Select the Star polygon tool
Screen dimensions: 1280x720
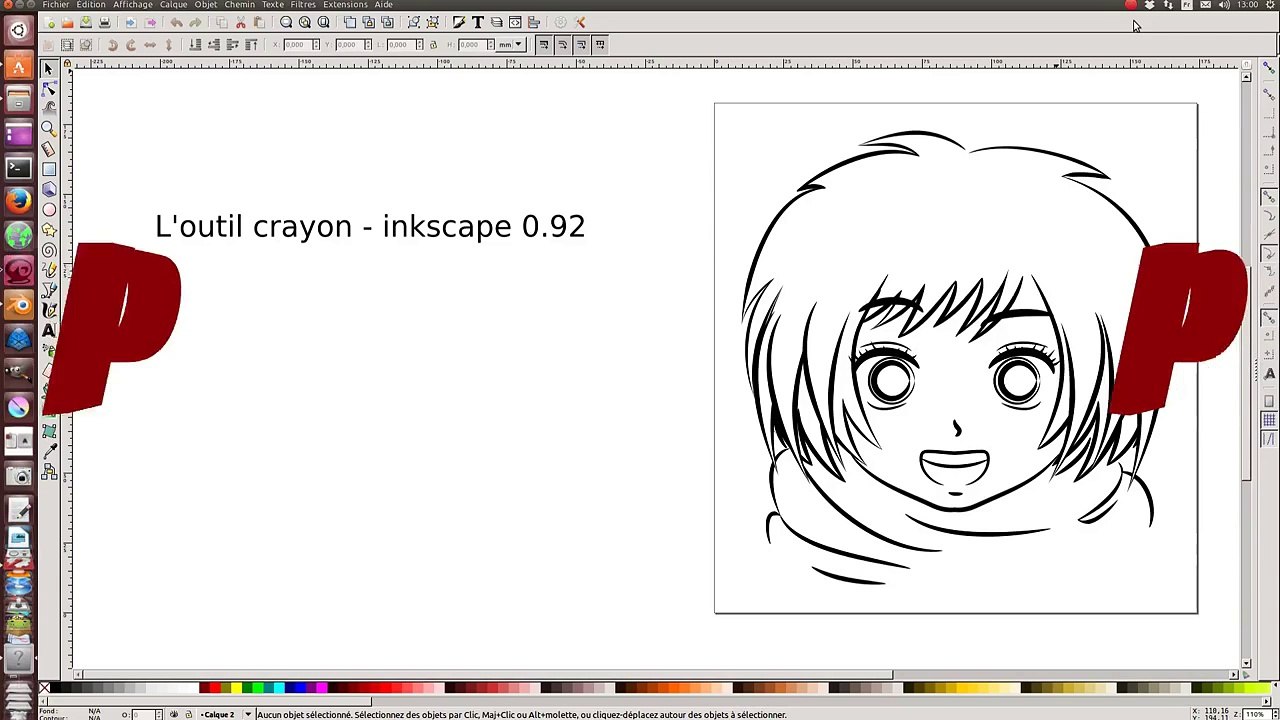point(49,229)
